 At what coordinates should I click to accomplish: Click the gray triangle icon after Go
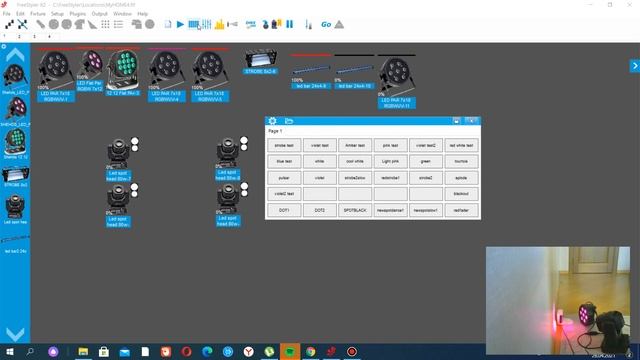click(339, 24)
